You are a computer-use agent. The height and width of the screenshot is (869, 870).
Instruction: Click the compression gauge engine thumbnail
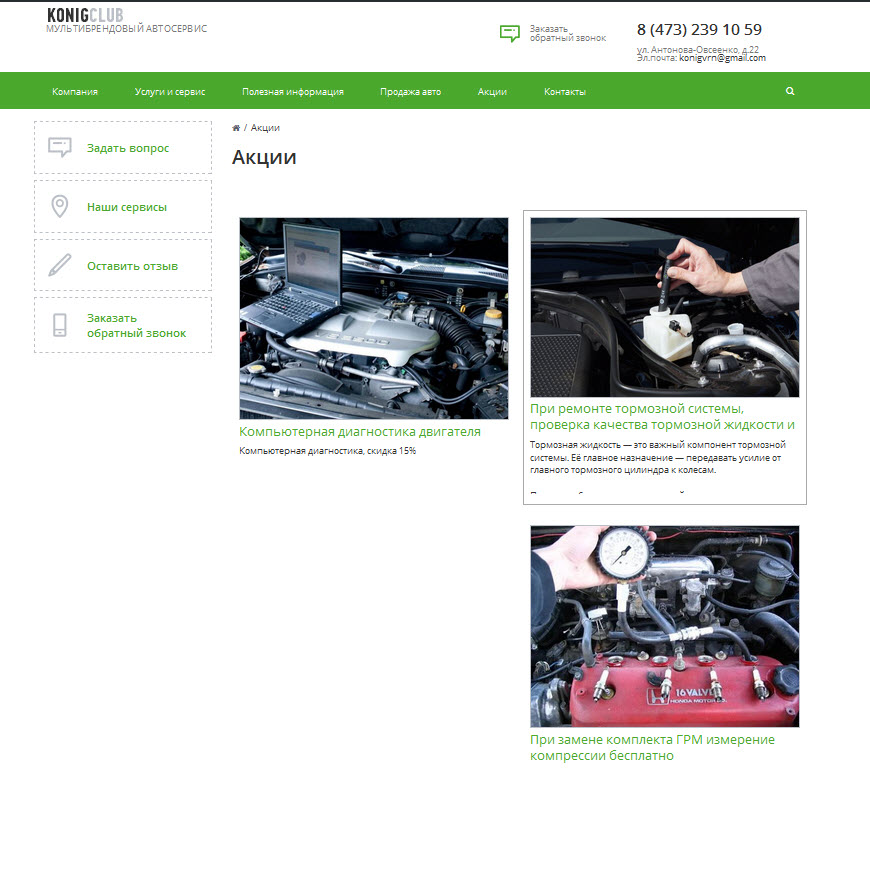pos(665,626)
